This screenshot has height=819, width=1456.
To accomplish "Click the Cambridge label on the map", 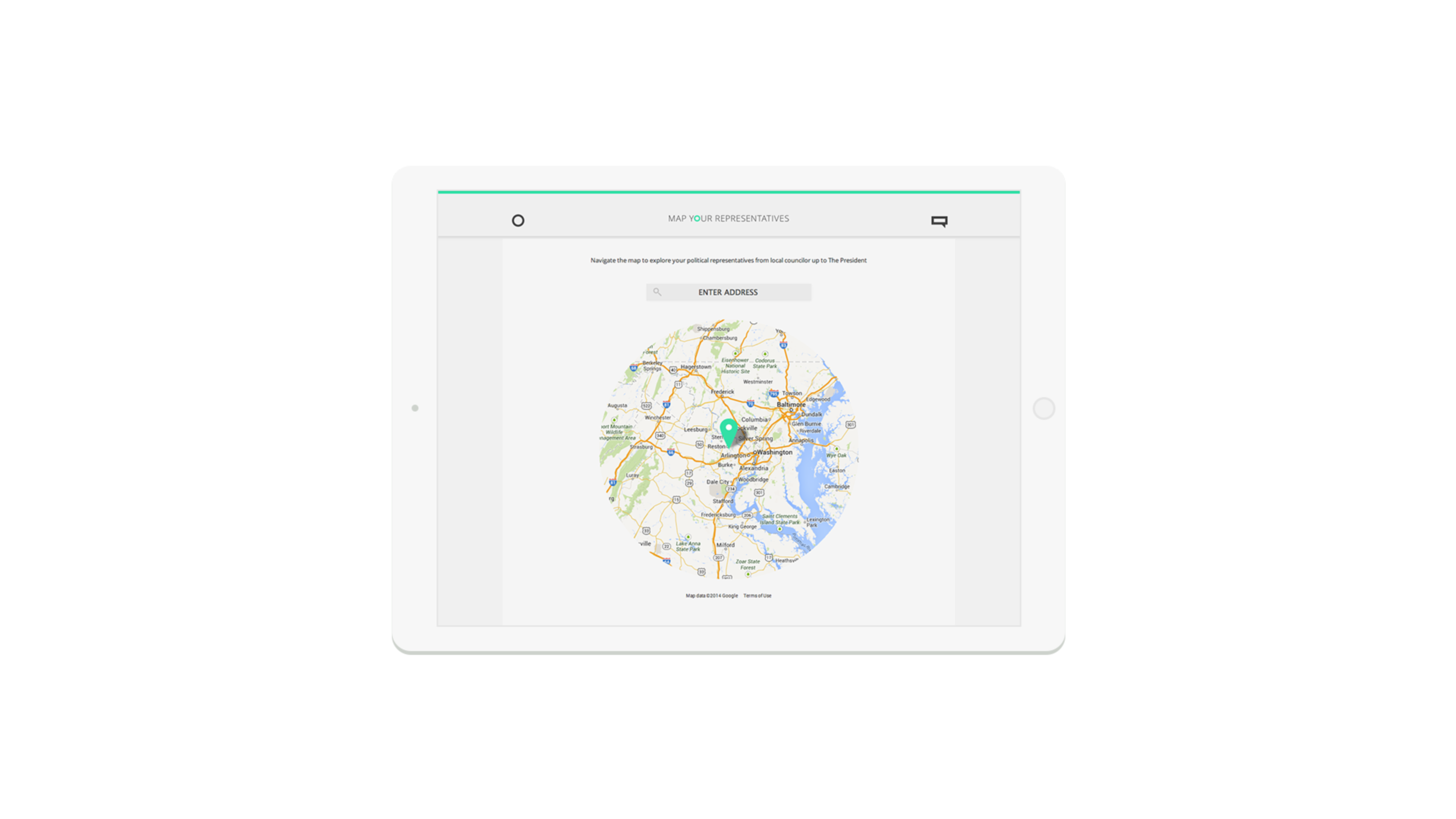I will [837, 487].
